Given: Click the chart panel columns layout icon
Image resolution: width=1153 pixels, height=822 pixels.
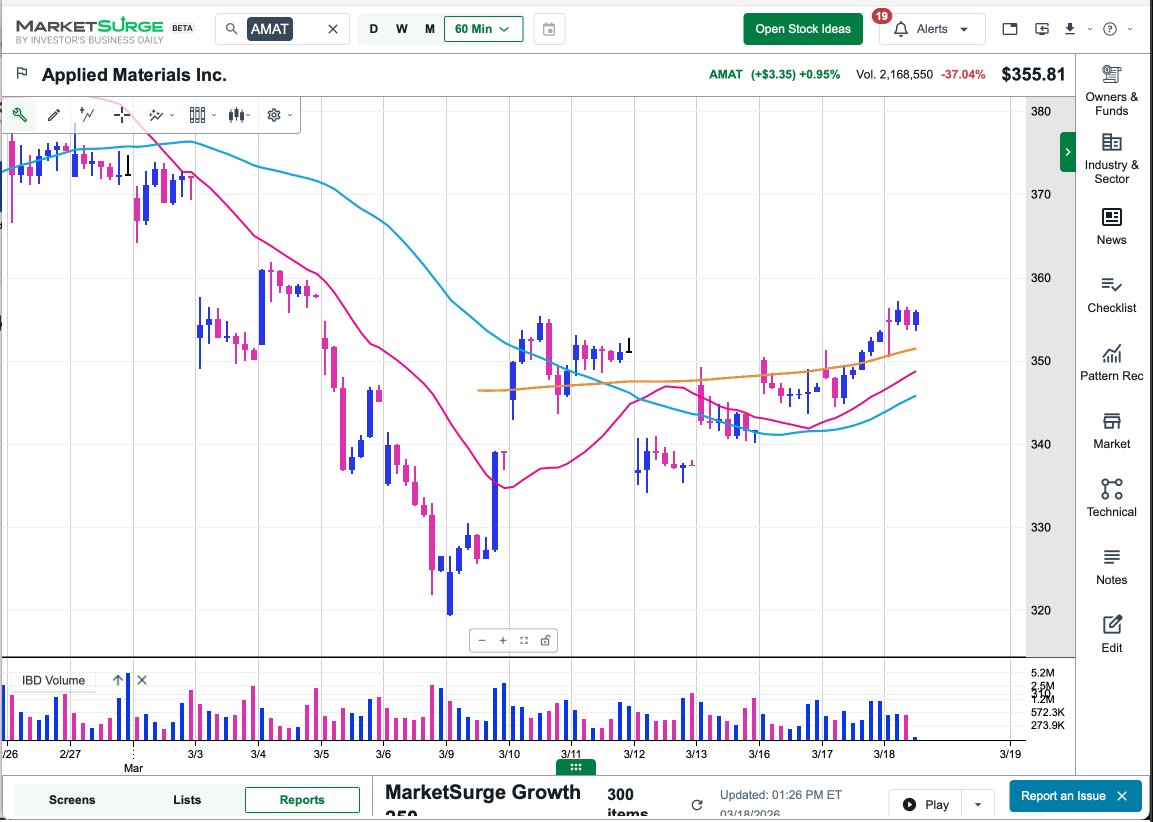Looking at the screenshot, I should pos(197,115).
